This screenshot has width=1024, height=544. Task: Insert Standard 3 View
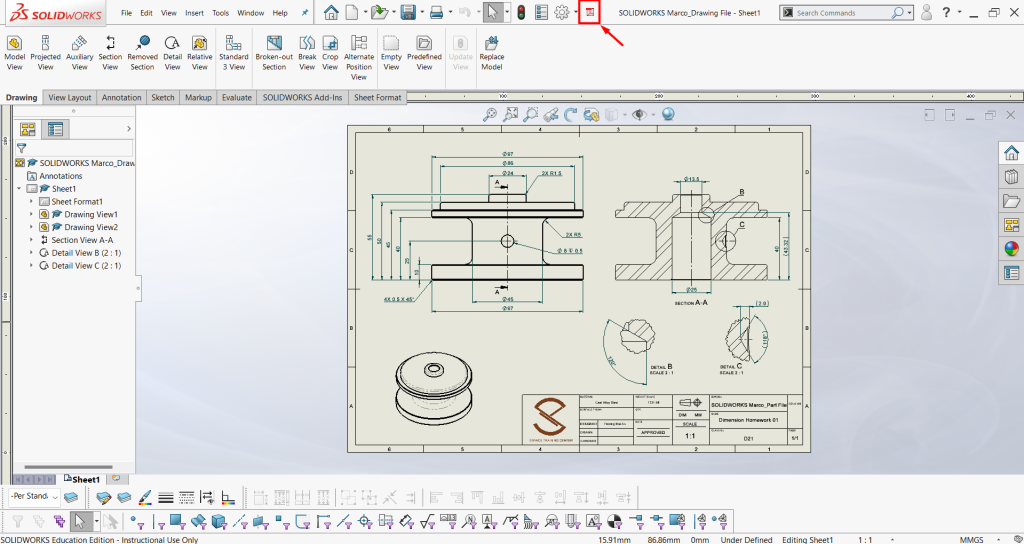tap(233, 54)
